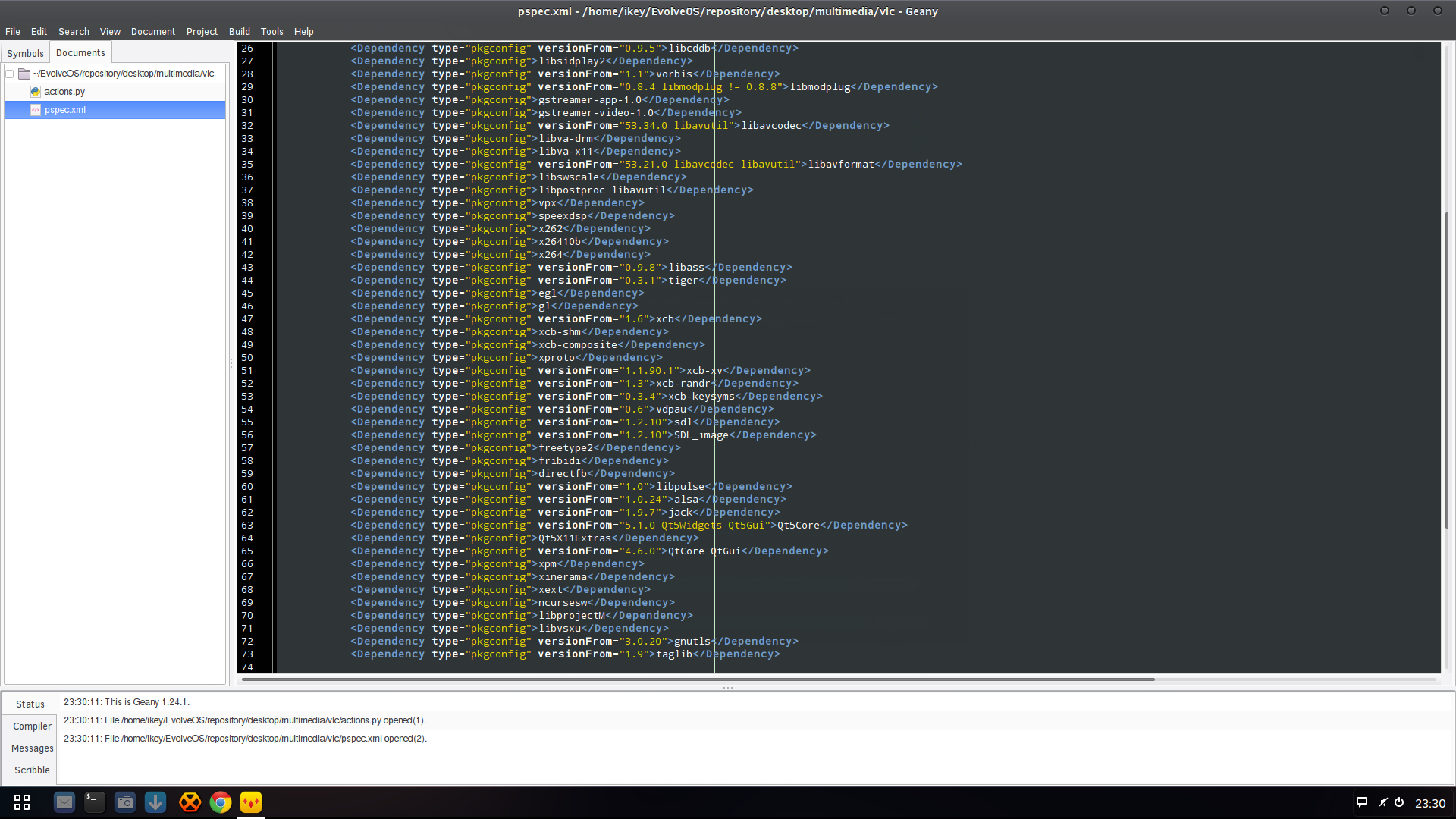Open the Scribble tab
The width and height of the screenshot is (1456, 819).
pos(32,770)
